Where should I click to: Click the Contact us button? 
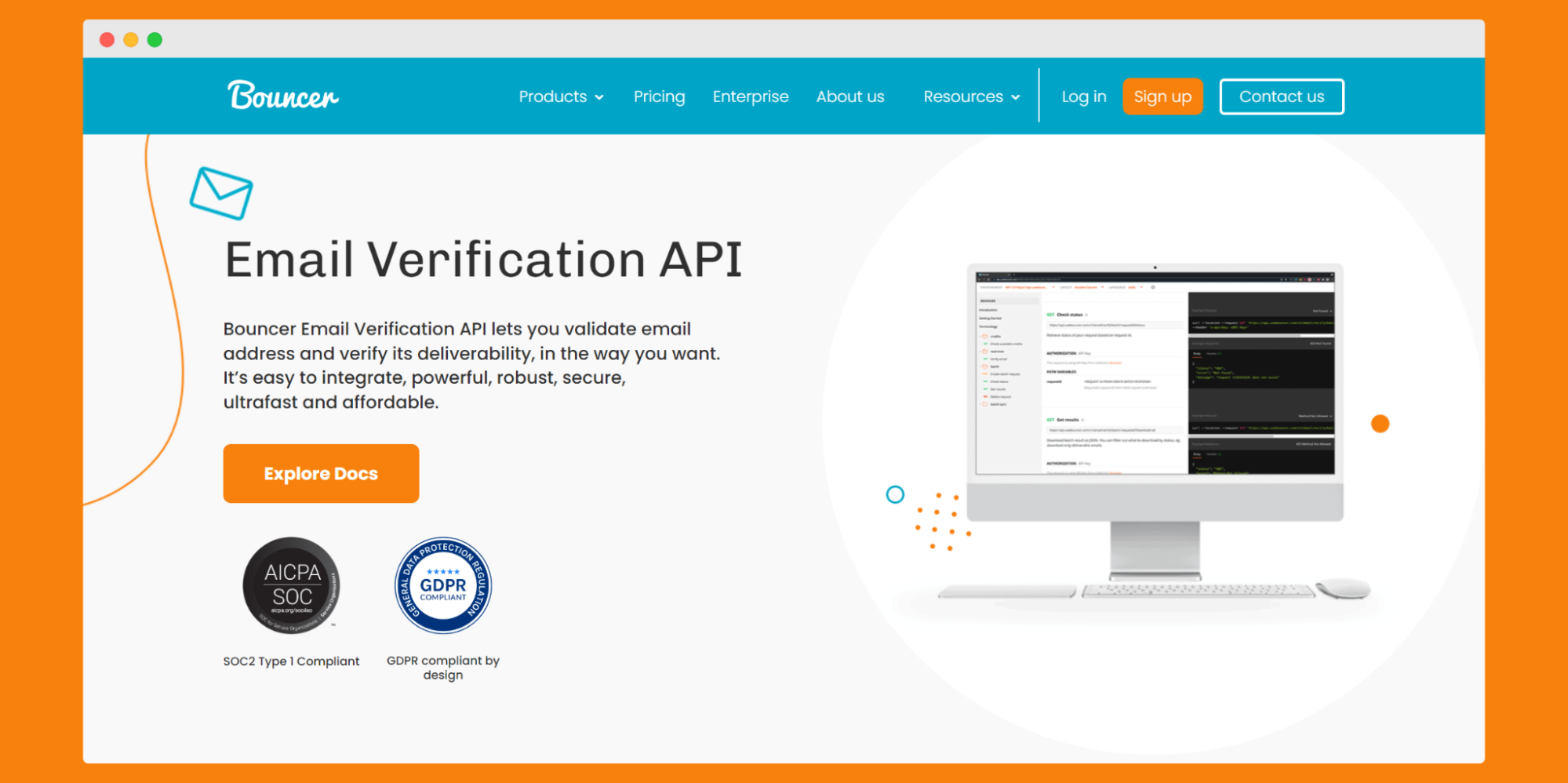(x=1282, y=97)
